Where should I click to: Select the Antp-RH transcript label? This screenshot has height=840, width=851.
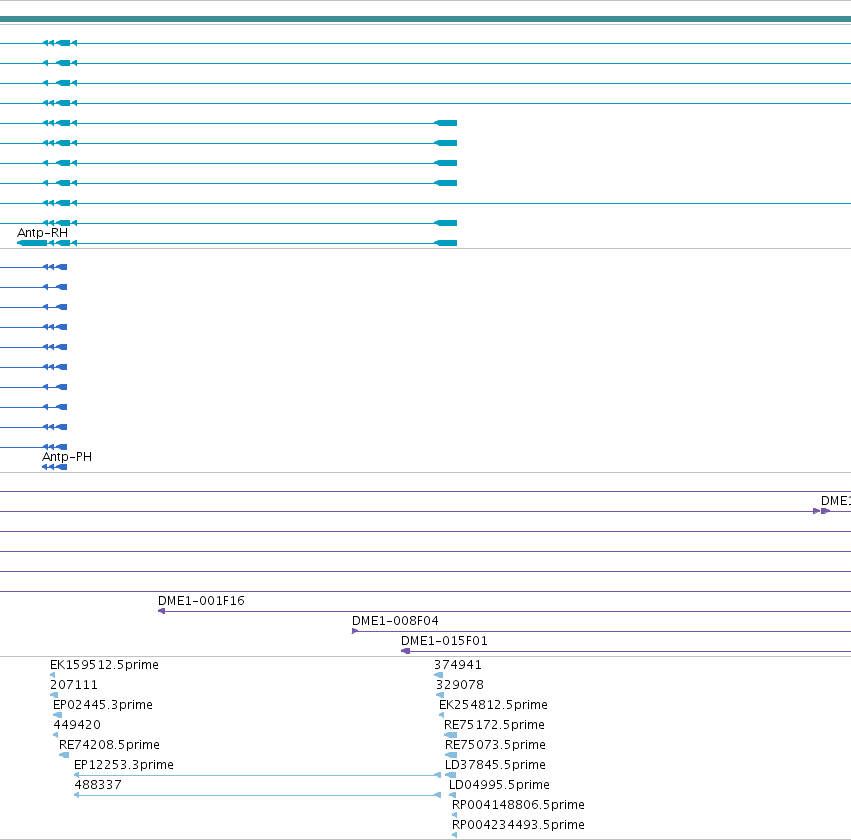[x=42, y=233]
